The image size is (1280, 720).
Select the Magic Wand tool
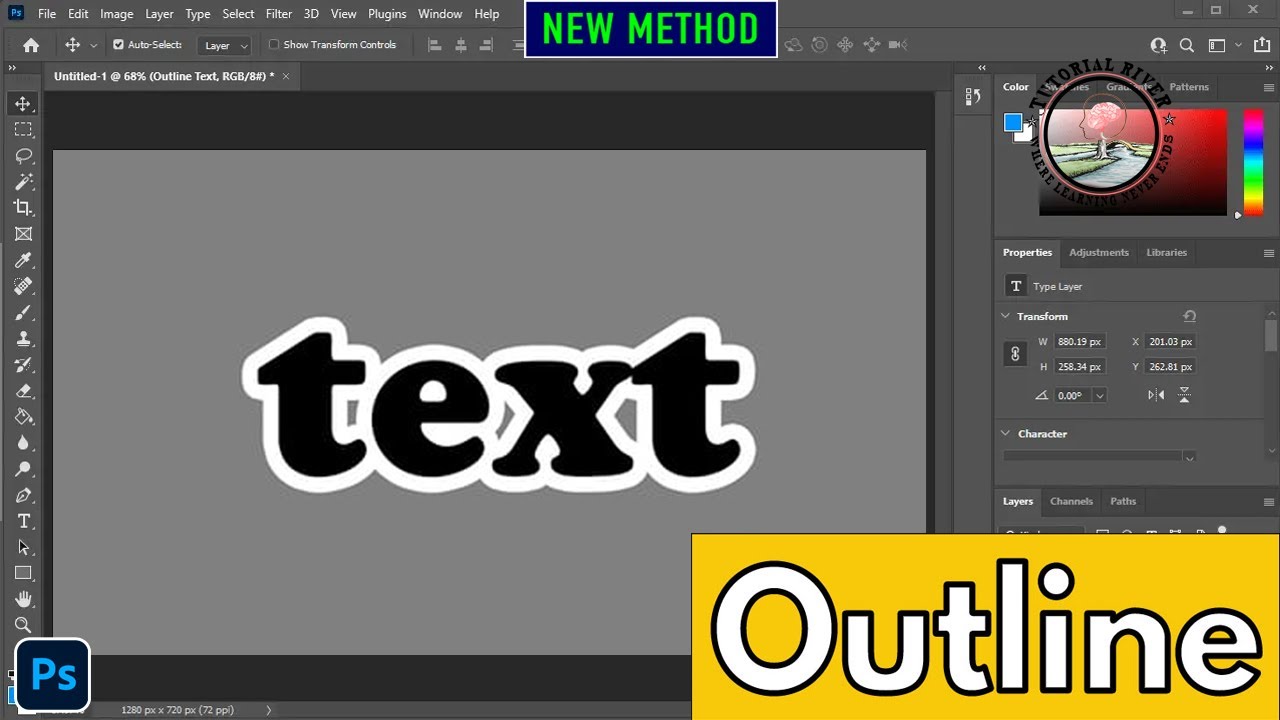click(x=23, y=182)
